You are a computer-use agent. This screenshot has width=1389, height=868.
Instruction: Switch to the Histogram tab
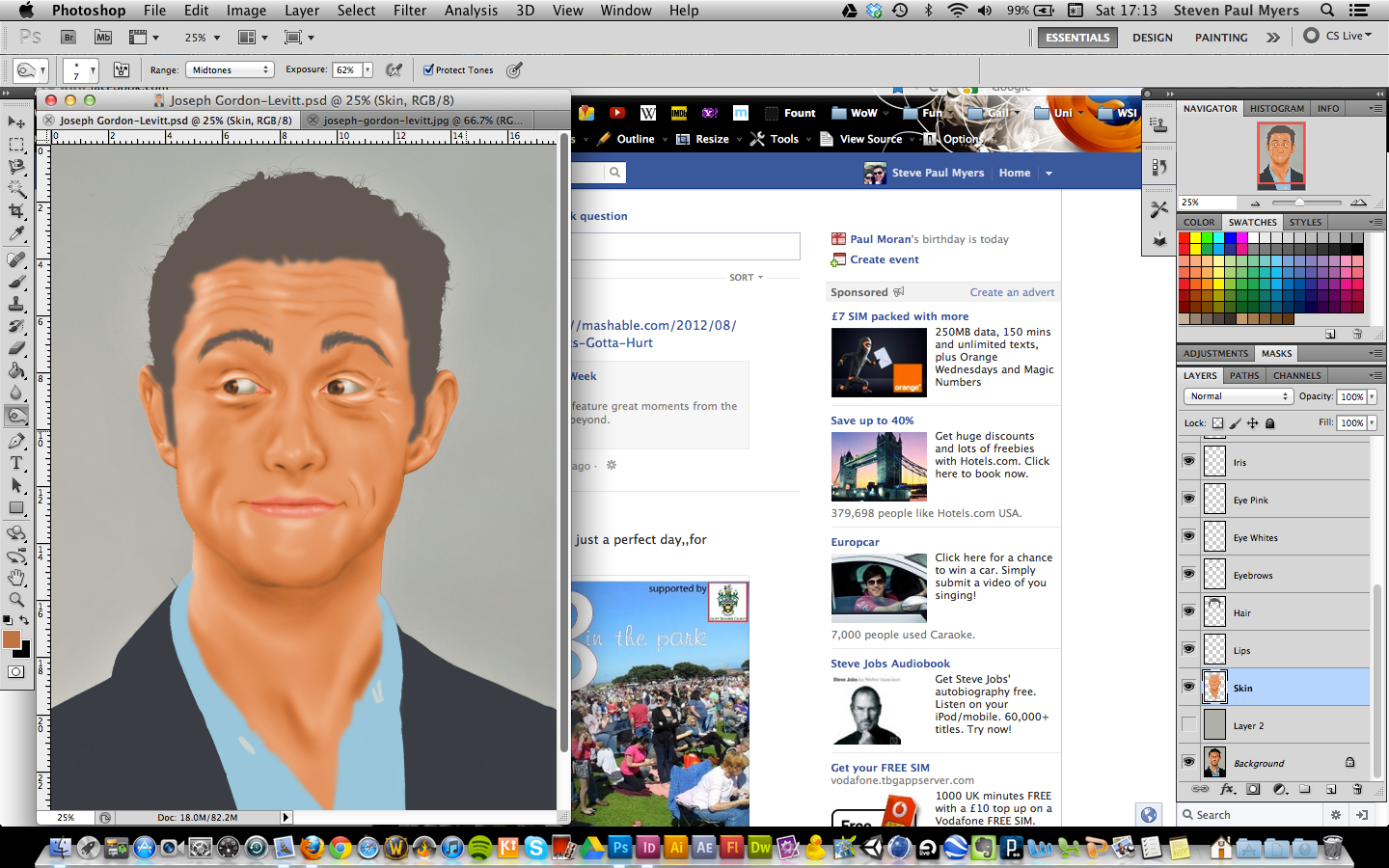[x=1277, y=108]
